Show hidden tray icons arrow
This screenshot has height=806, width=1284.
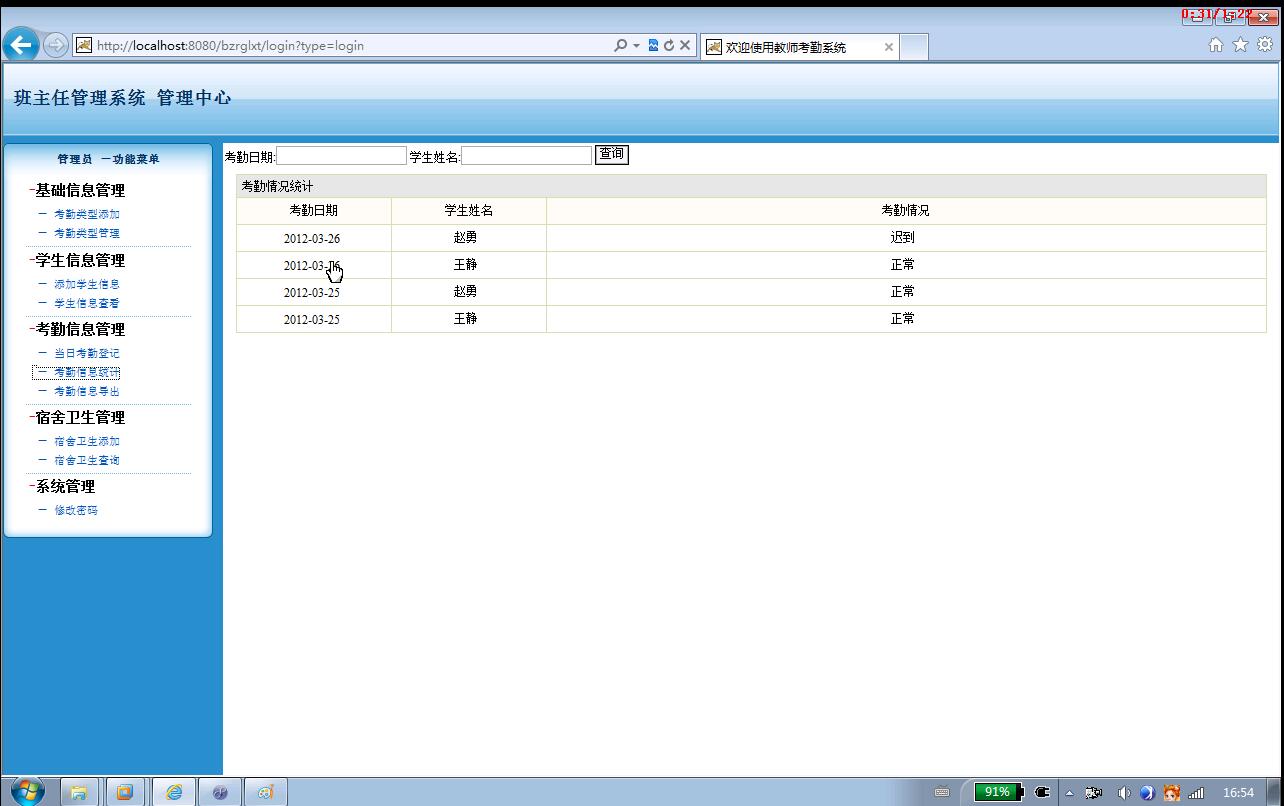(x=1069, y=793)
